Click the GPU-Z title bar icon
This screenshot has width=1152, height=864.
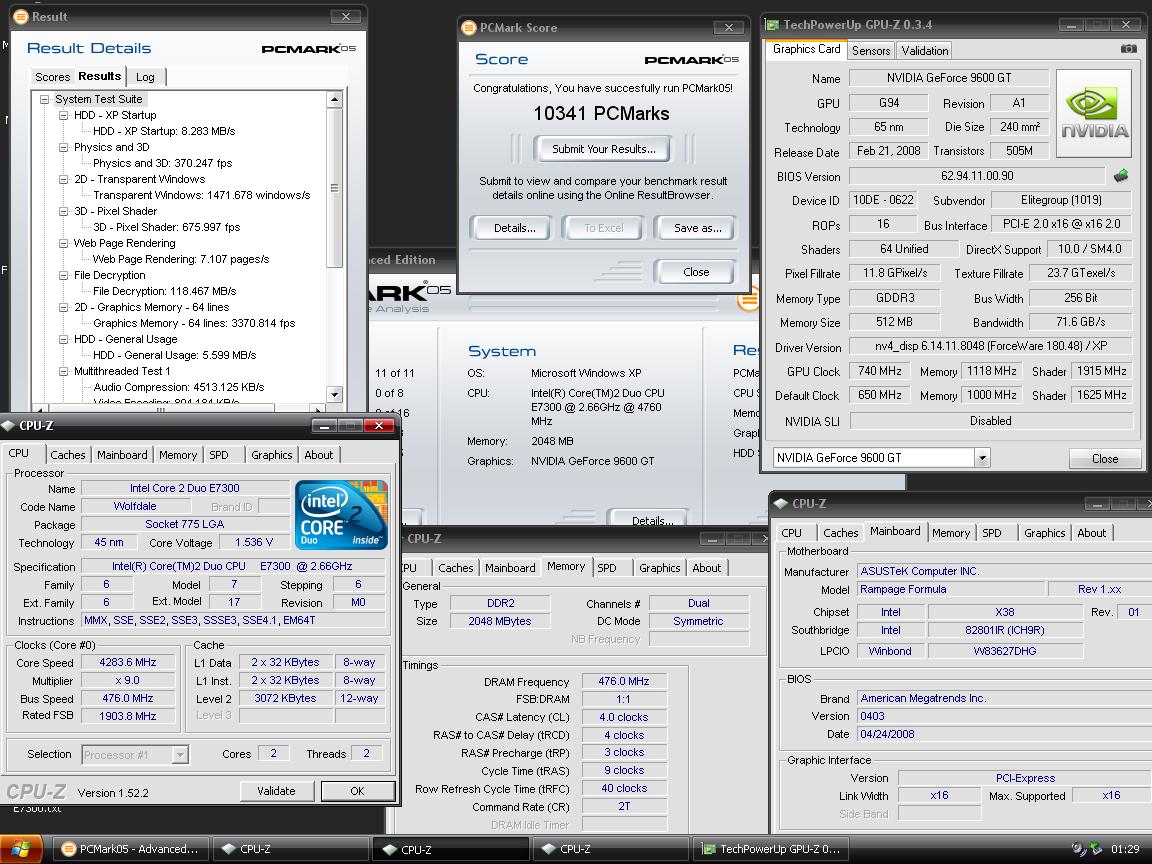pyautogui.click(x=772, y=24)
